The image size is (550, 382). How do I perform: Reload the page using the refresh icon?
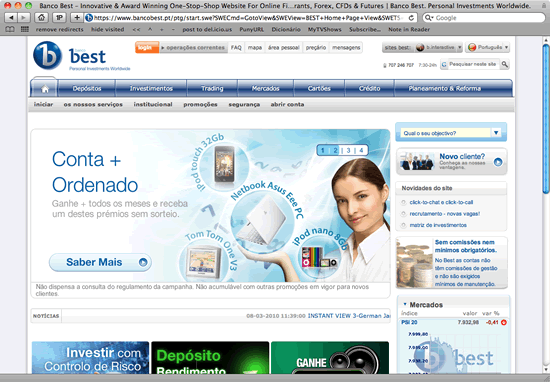pos(412,18)
